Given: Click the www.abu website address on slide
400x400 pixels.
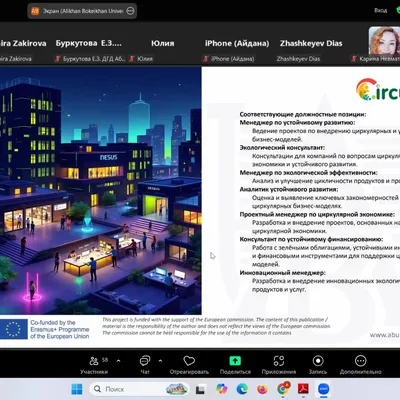Looking at the screenshot, I should pos(385,335).
